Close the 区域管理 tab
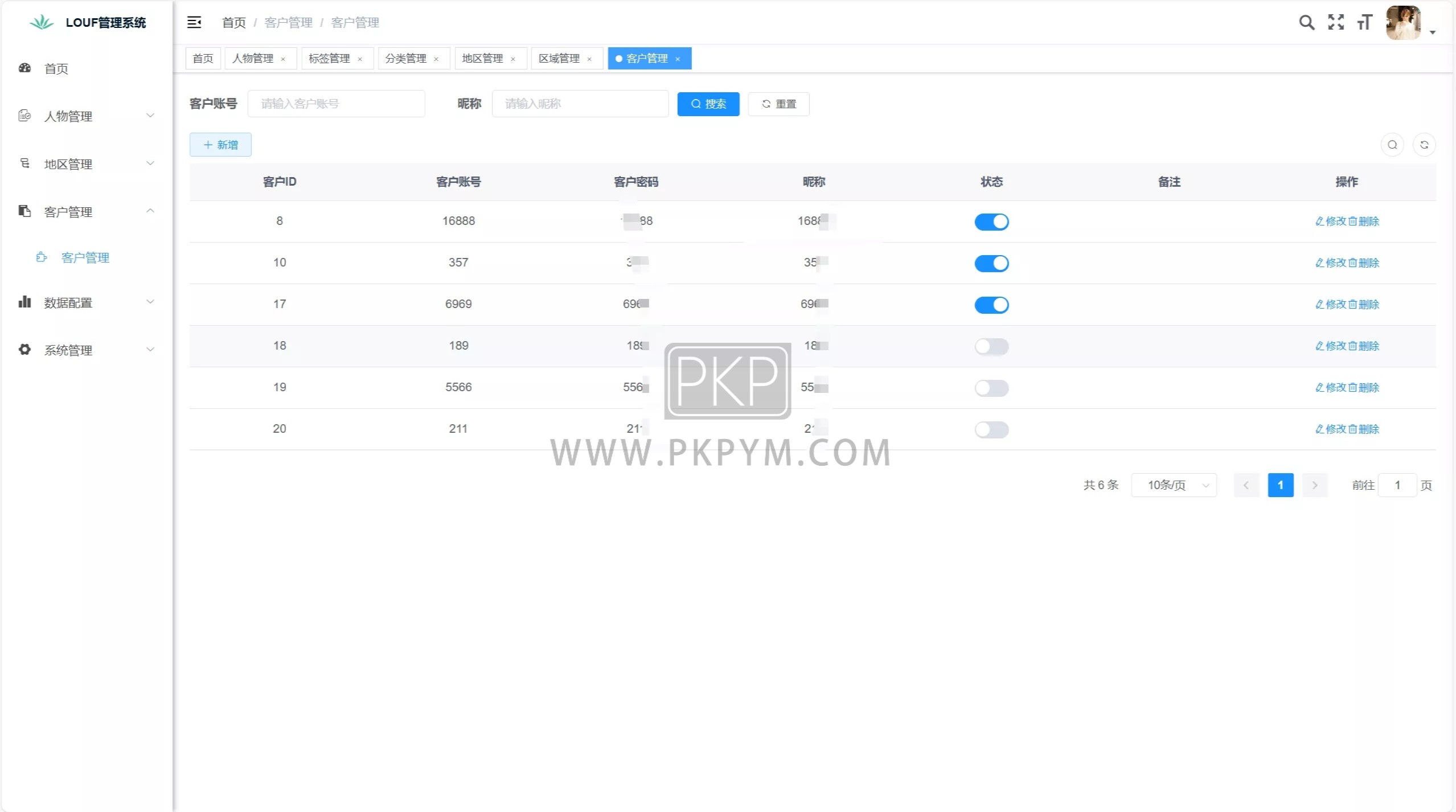This screenshot has height=812, width=1456. tap(589, 59)
